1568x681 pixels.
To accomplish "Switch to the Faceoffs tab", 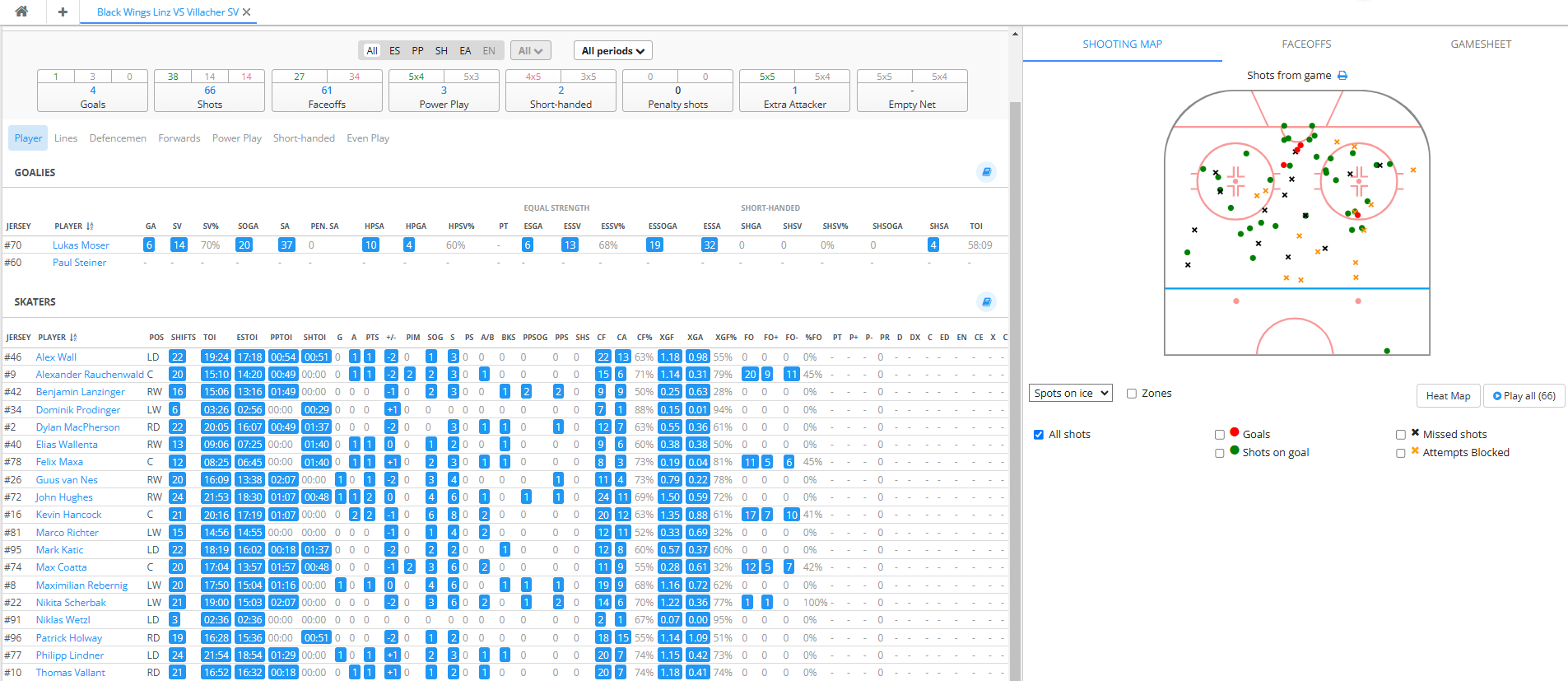I will click(1306, 44).
